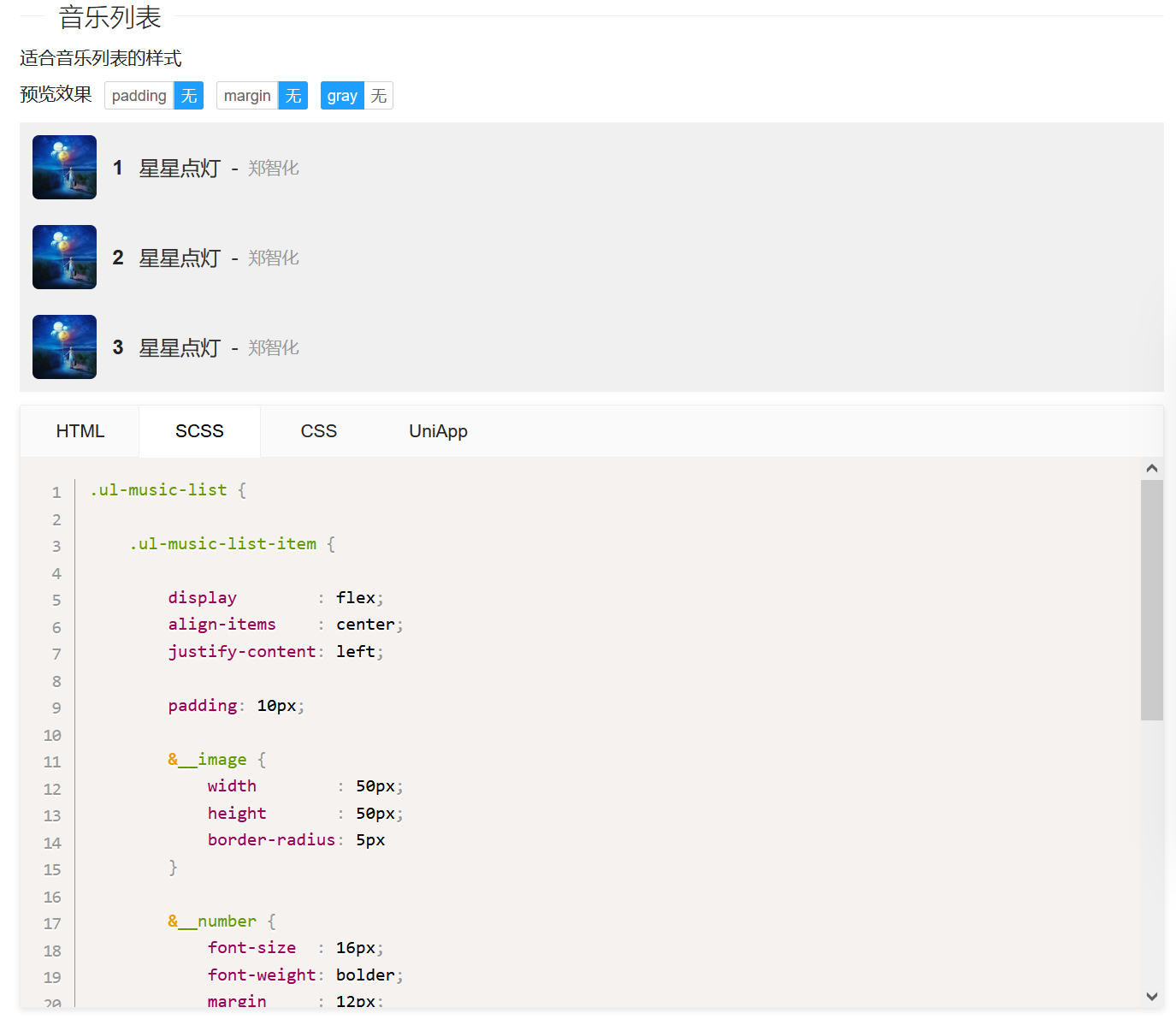The height and width of the screenshot is (1025, 1176).
Task: Click artist 郑智化 in first row
Action: click(x=274, y=169)
